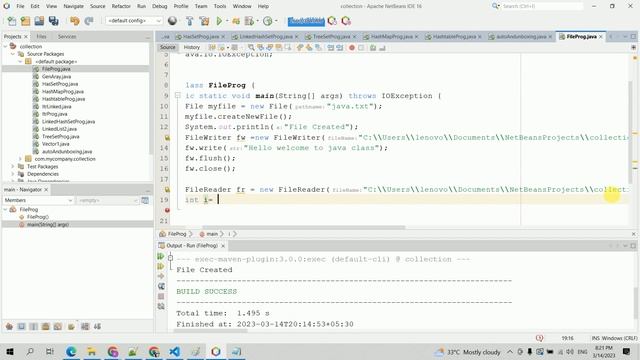
Task: Click the Save All toolbar icon
Action: pyautogui.click(x=53, y=21)
